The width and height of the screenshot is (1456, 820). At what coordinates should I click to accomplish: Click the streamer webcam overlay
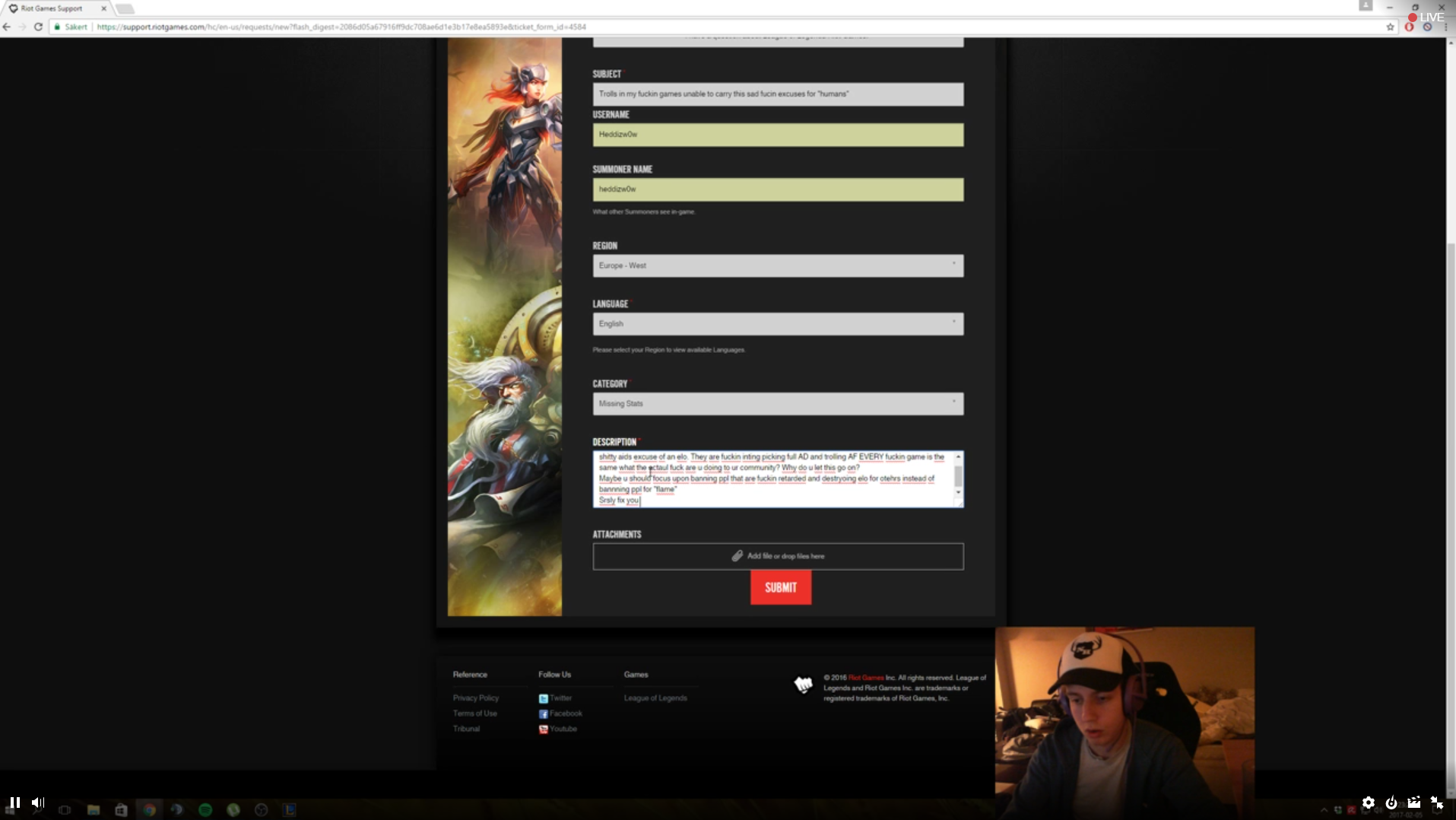point(1125,723)
